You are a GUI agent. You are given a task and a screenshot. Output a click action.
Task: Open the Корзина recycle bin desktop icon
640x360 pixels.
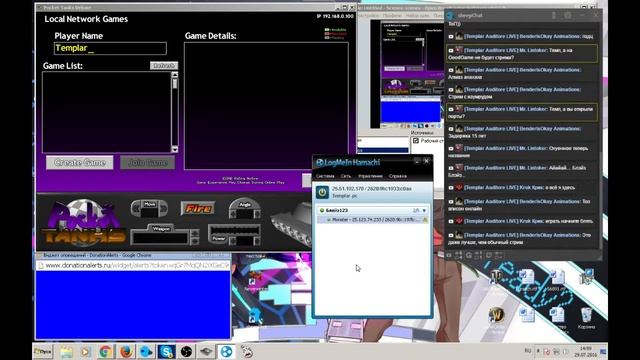pyautogui.click(x=586, y=319)
